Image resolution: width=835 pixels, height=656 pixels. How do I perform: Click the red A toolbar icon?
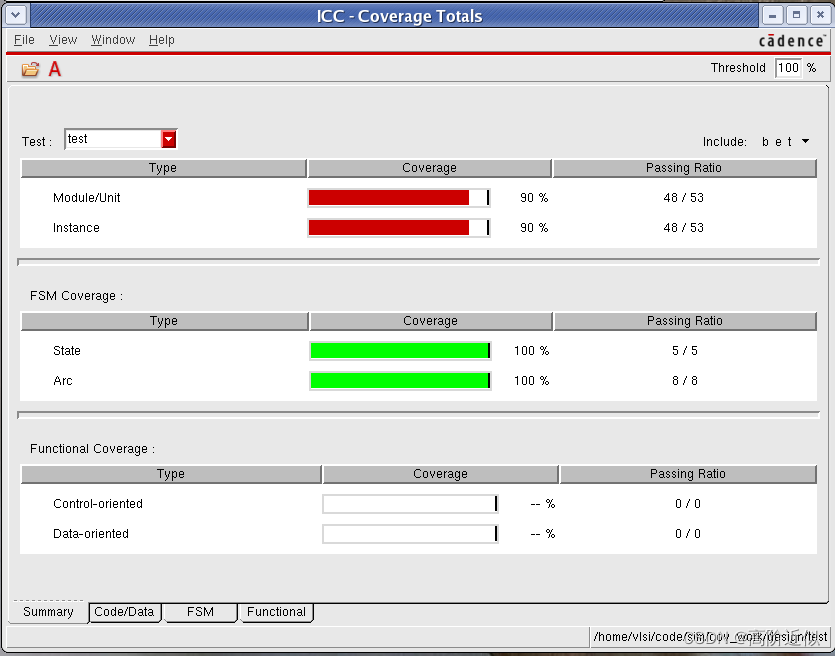click(55, 69)
